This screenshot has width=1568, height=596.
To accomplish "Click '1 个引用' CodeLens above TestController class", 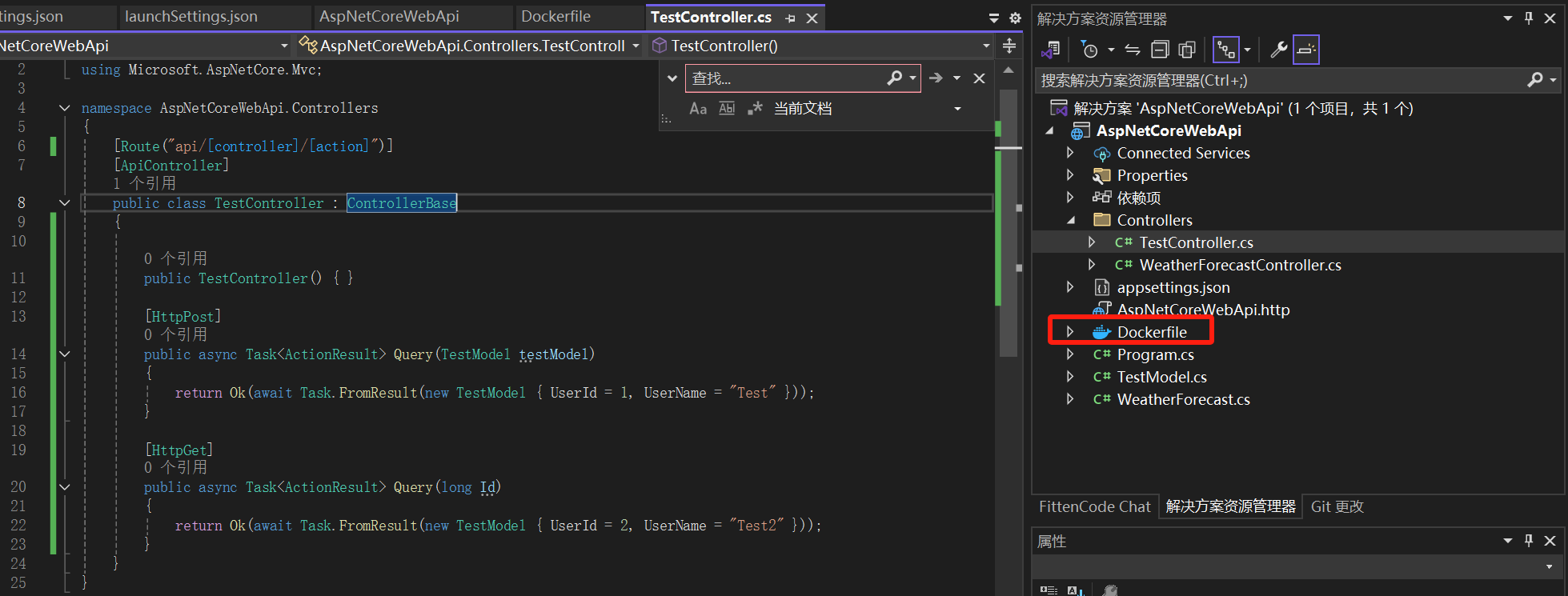I will (x=144, y=183).
